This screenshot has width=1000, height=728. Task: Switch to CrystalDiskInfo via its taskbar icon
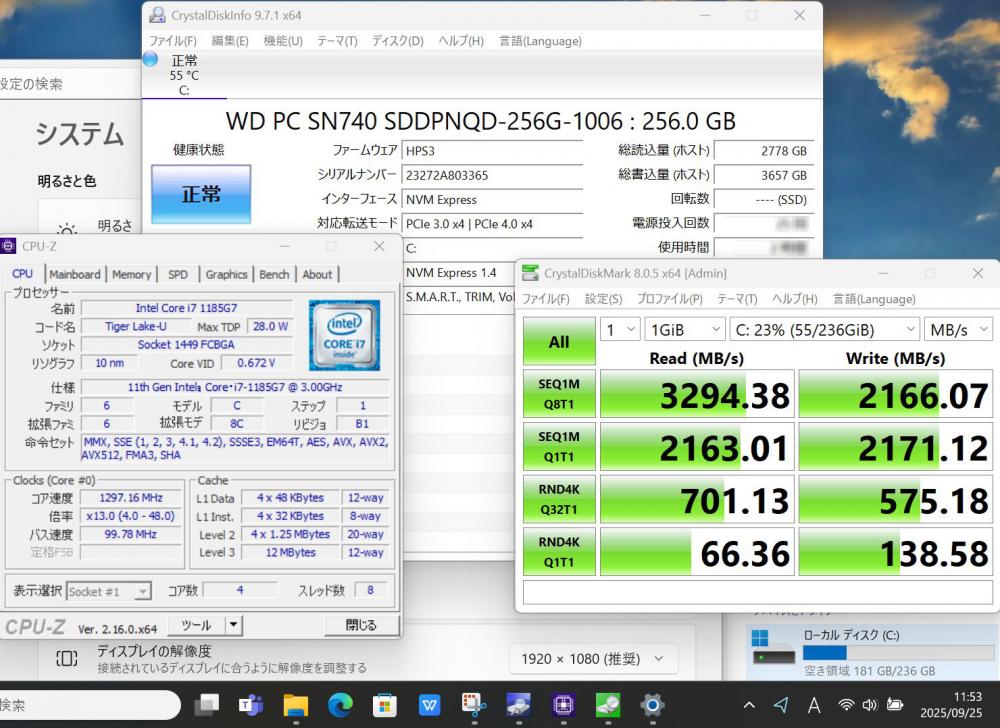[x=518, y=704]
